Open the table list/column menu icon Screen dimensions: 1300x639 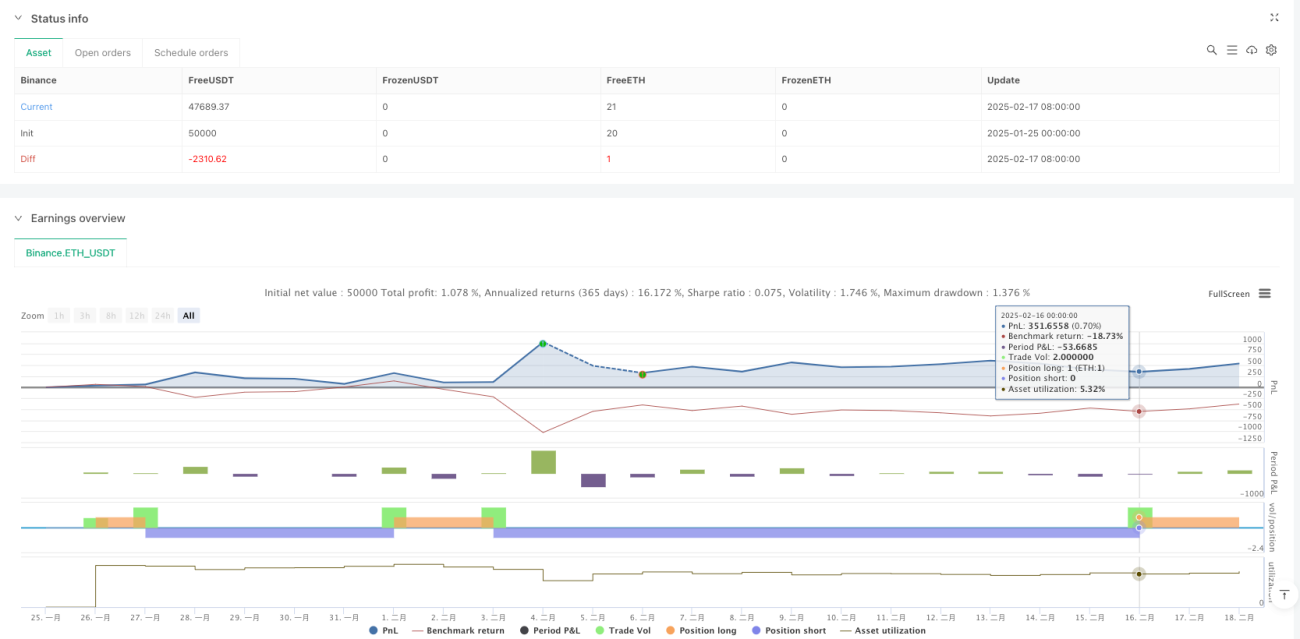coord(1232,50)
